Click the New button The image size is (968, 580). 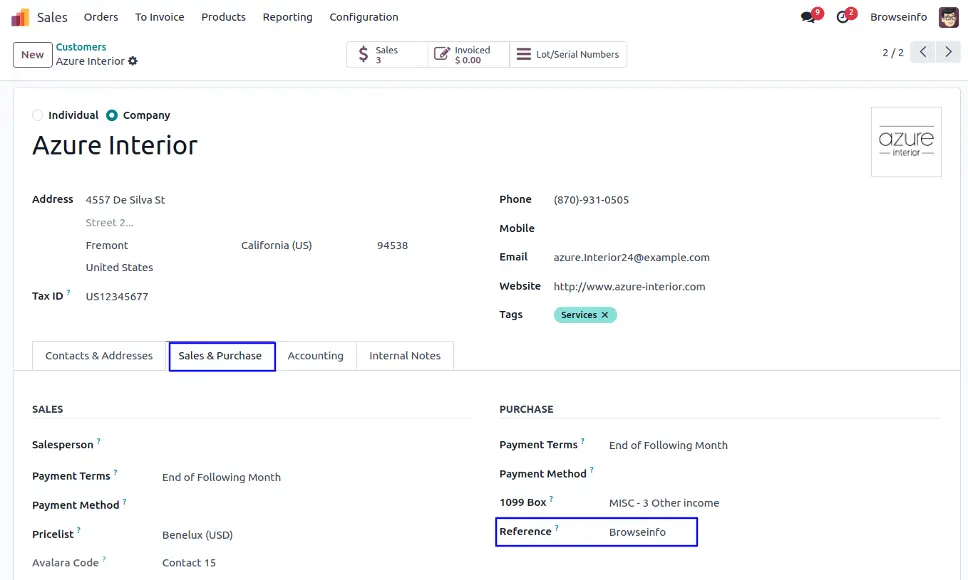33,55
